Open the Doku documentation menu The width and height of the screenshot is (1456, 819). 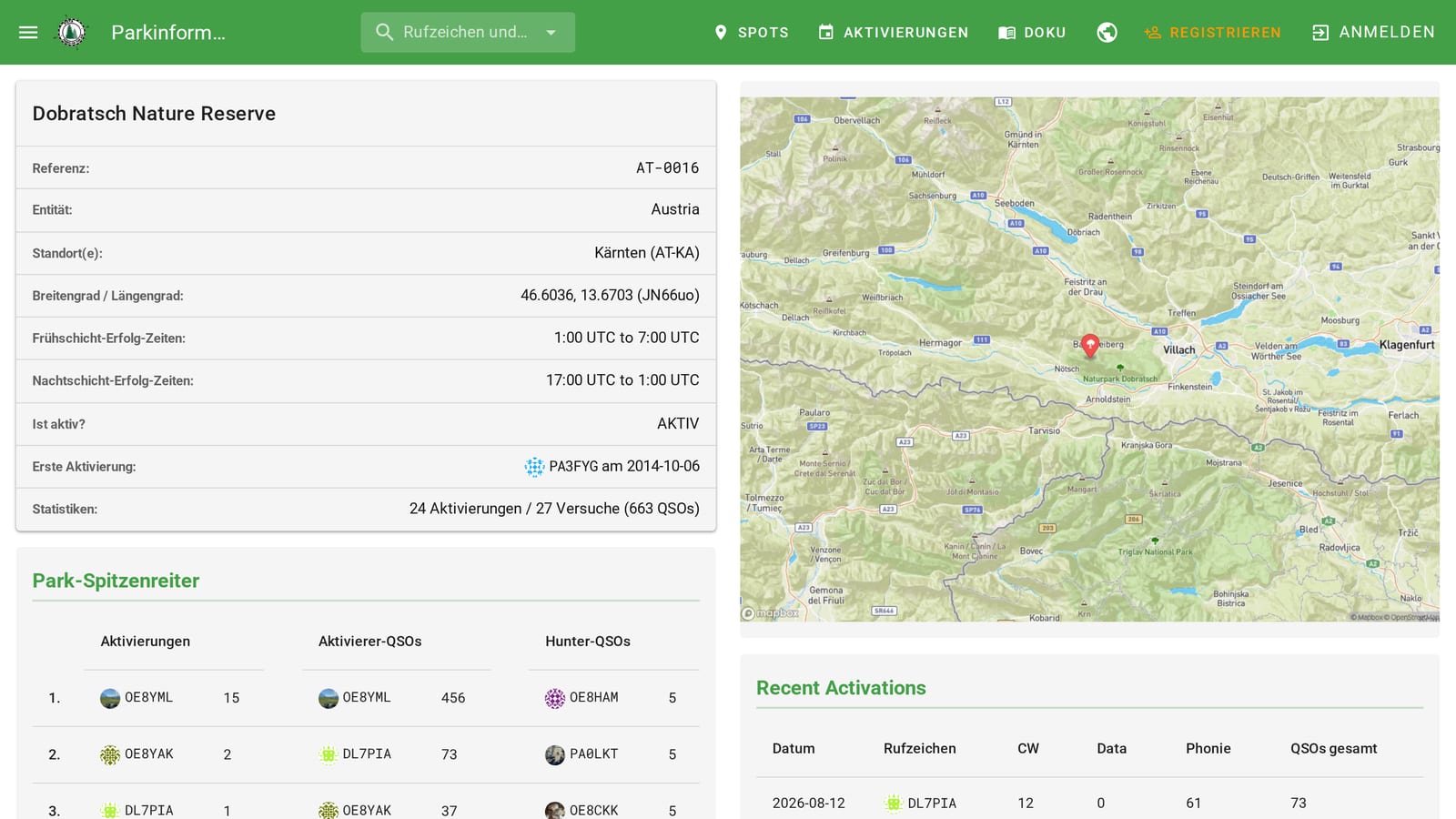tap(1032, 32)
